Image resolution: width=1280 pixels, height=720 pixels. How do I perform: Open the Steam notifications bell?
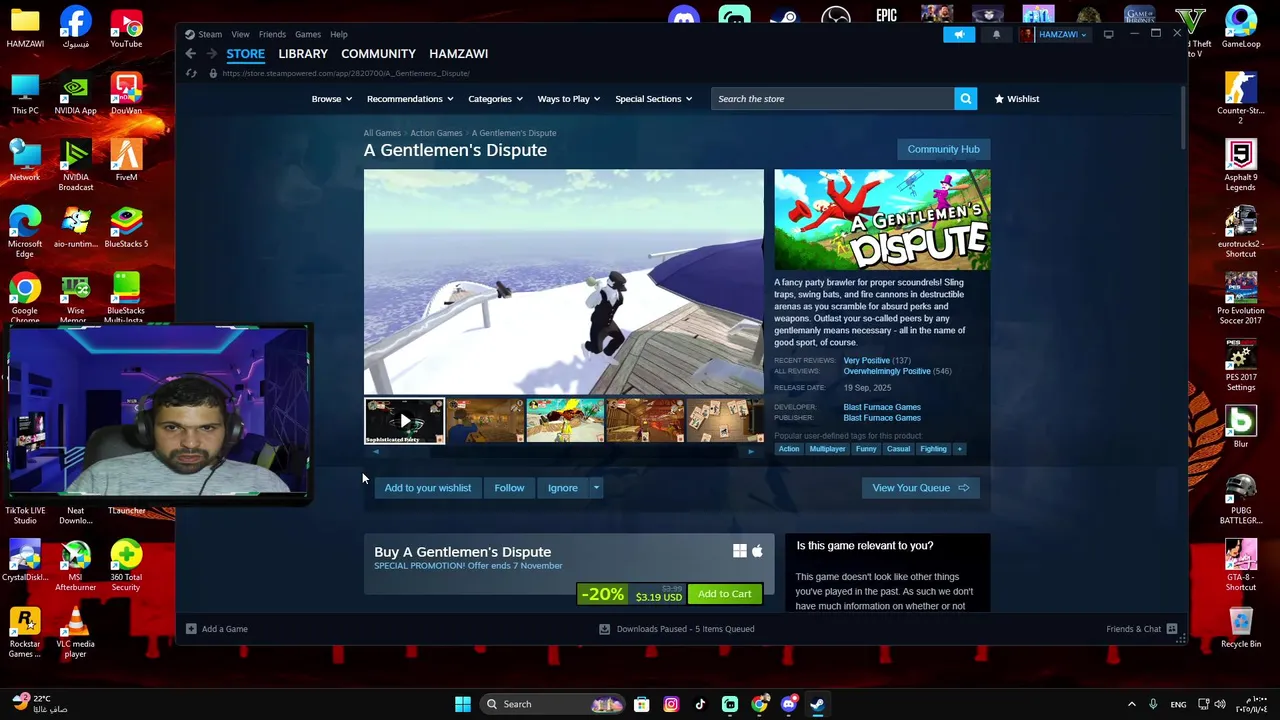click(x=996, y=34)
